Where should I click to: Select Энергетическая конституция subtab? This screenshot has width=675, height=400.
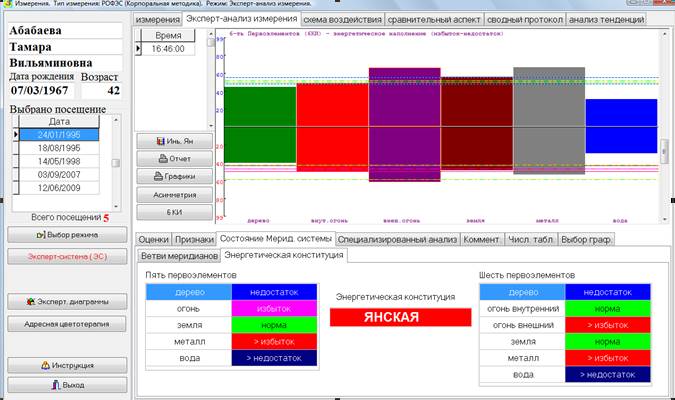pos(284,255)
